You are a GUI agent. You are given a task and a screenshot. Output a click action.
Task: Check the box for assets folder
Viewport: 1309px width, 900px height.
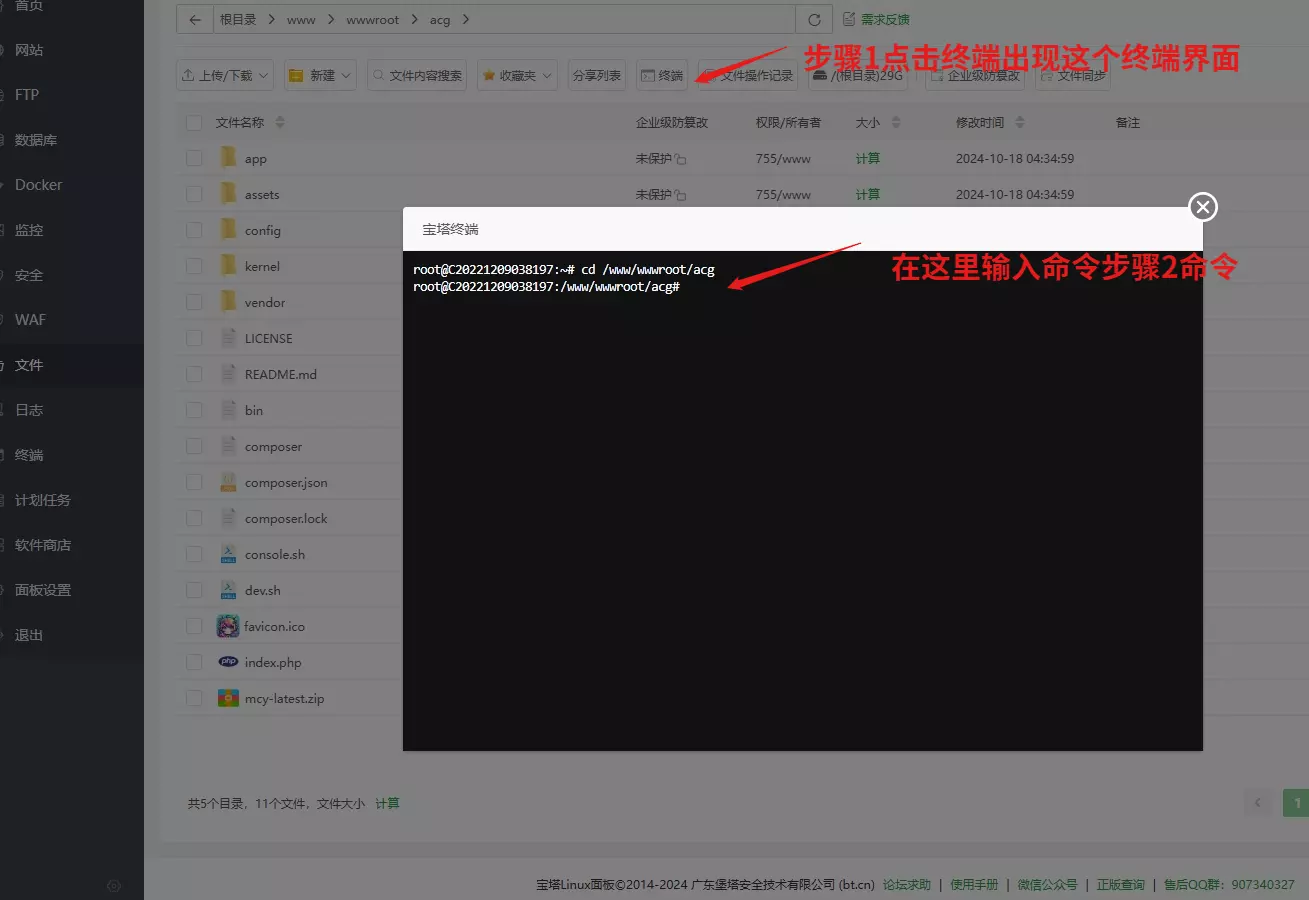(194, 194)
